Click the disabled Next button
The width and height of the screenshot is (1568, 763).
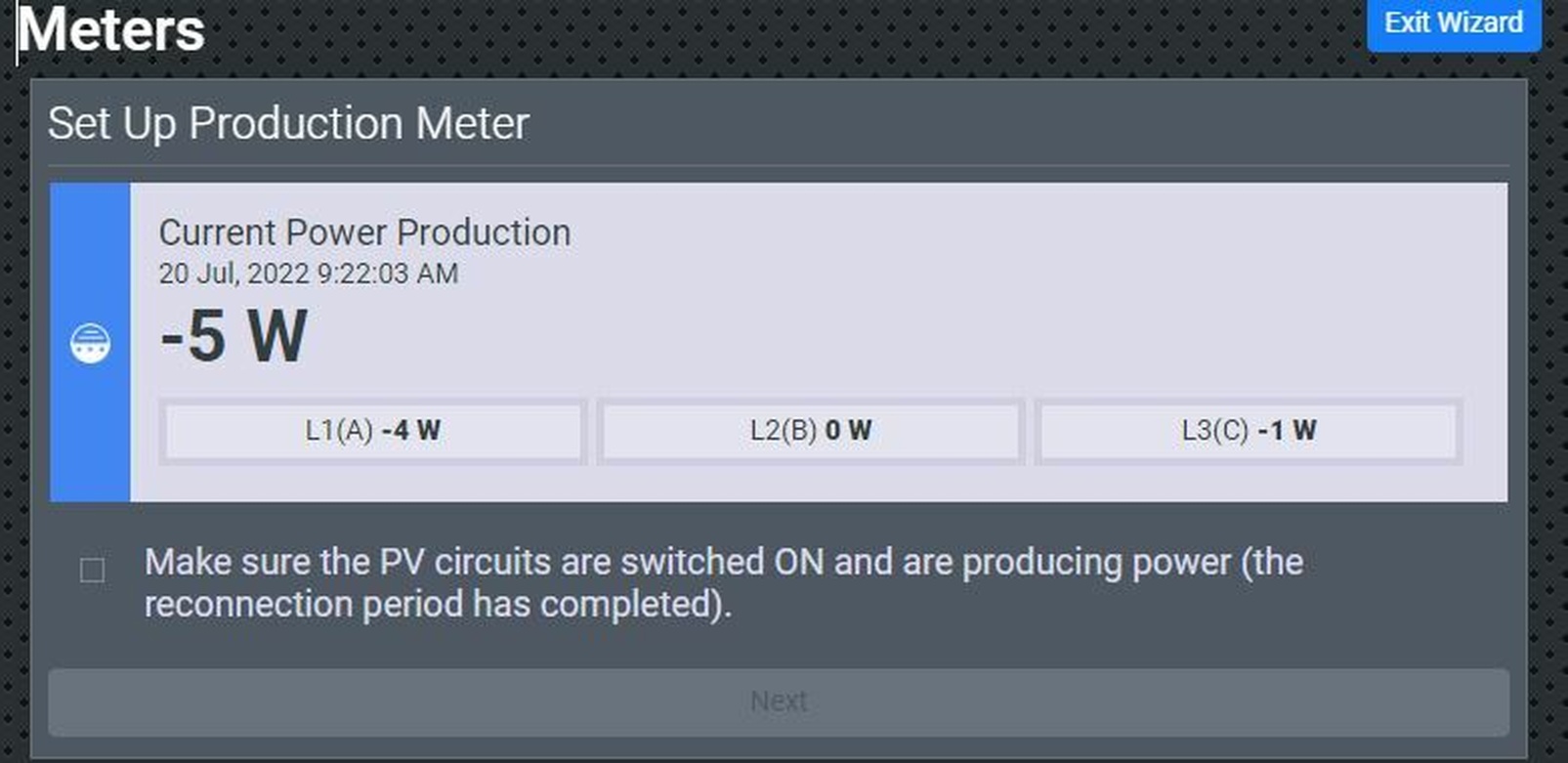click(x=779, y=701)
